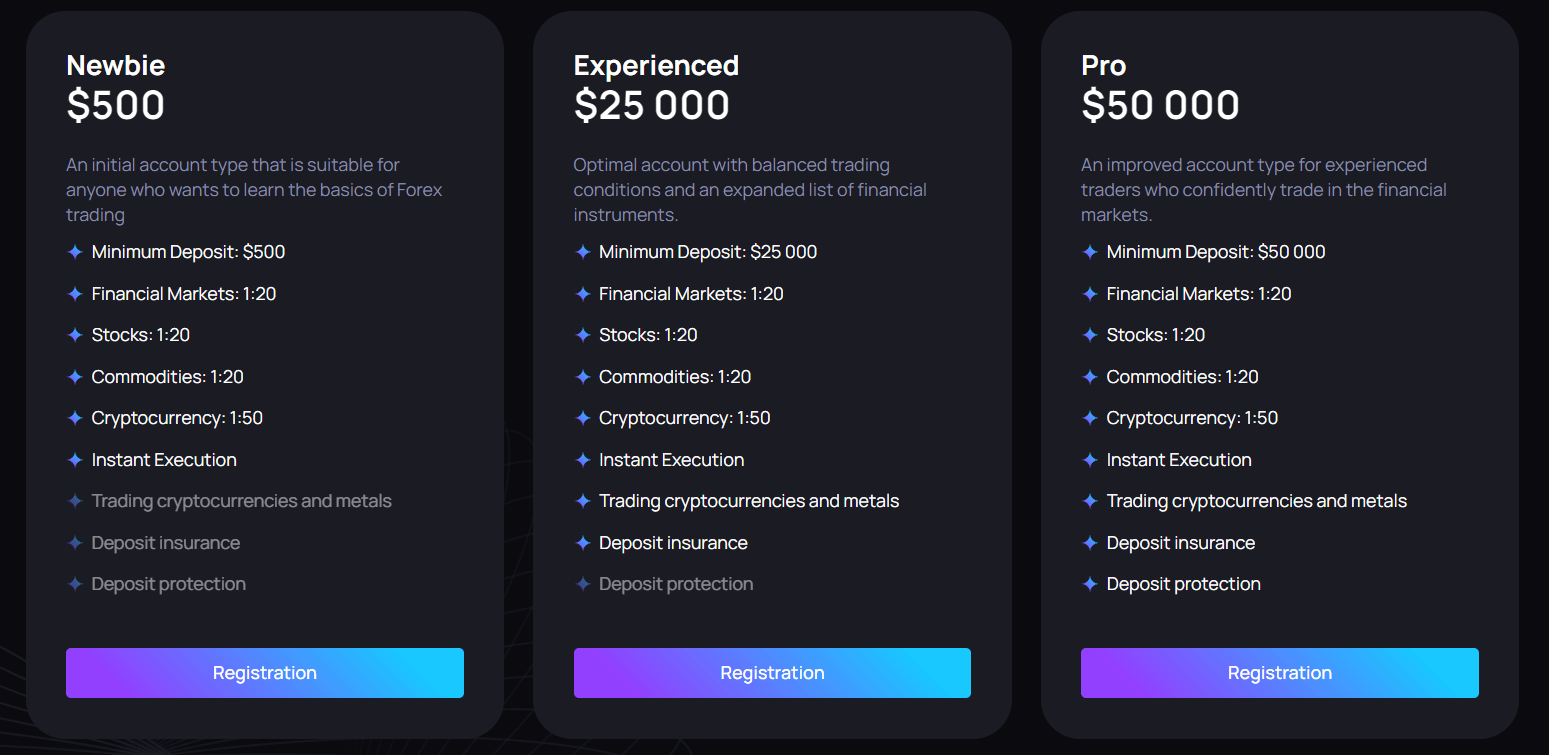Click the Registration button under Pro plan
Viewport: 1549px width, 755px height.
click(x=1280, y=673)
